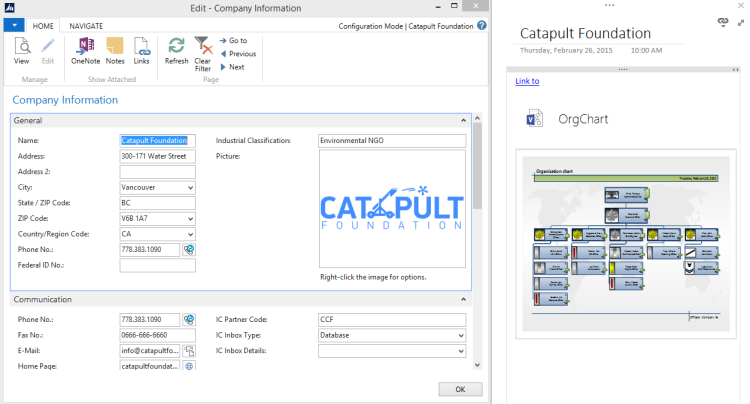
Task: Switch to the NAVIGATE ribbon tab
Action: [x=86, y=26]
